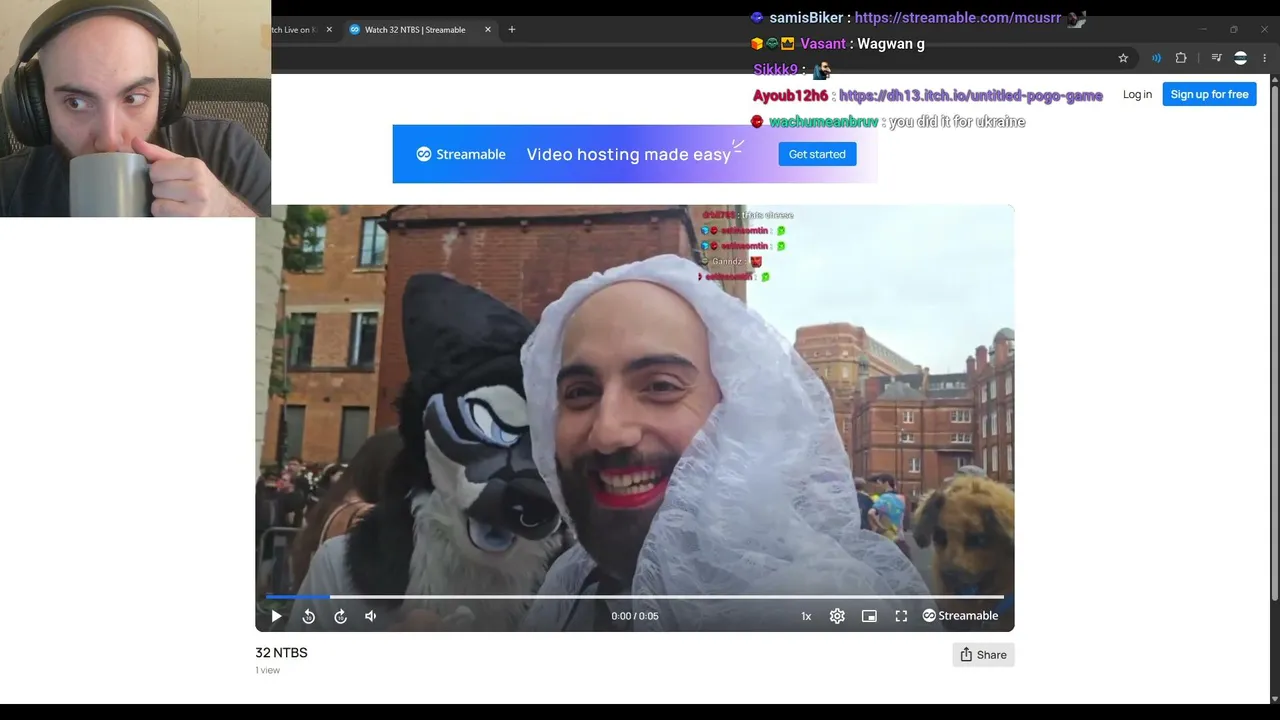Click Get started in the banner

[x=817, y=154]
